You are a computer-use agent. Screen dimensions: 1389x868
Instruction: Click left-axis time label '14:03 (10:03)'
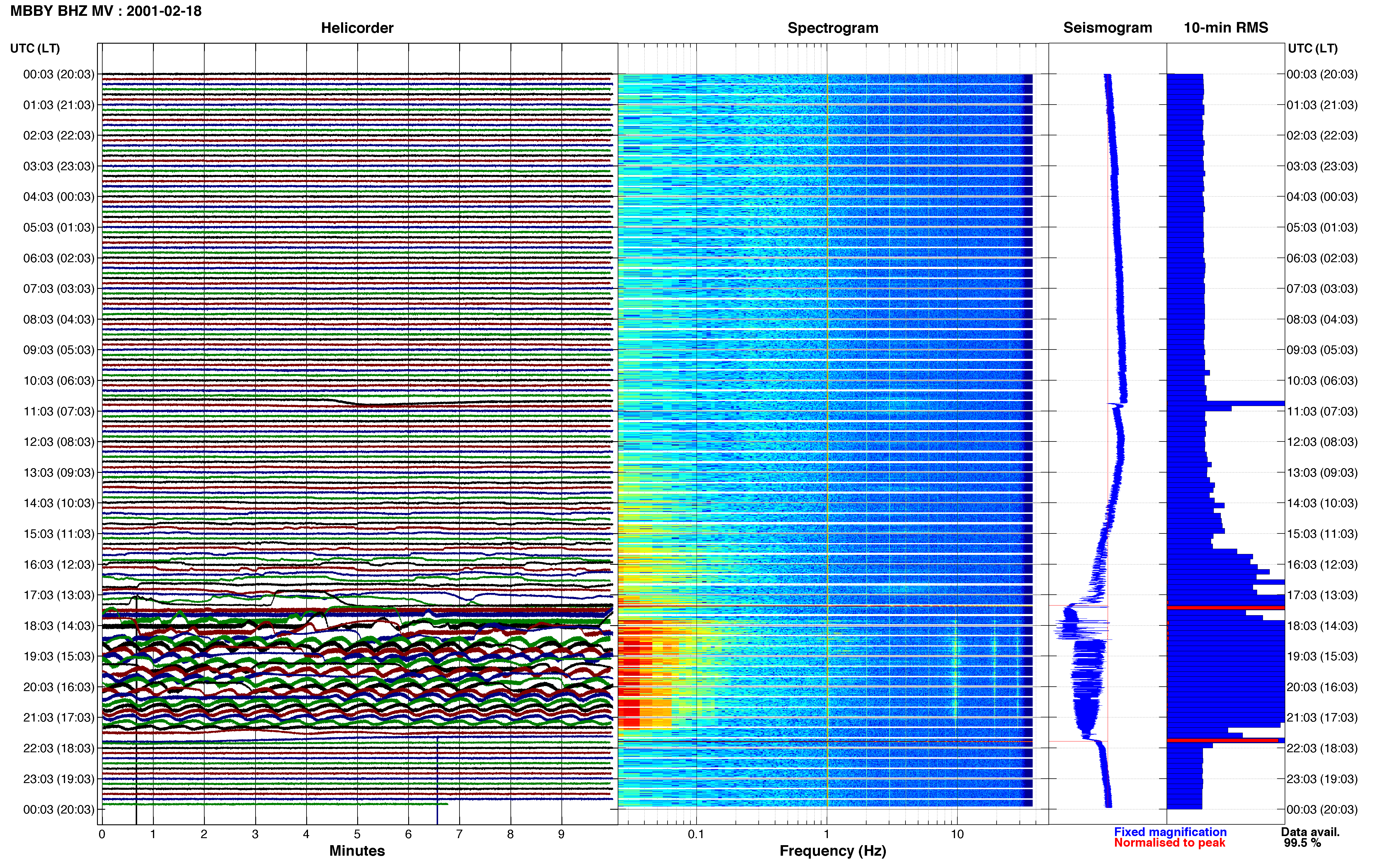(59, 504)
